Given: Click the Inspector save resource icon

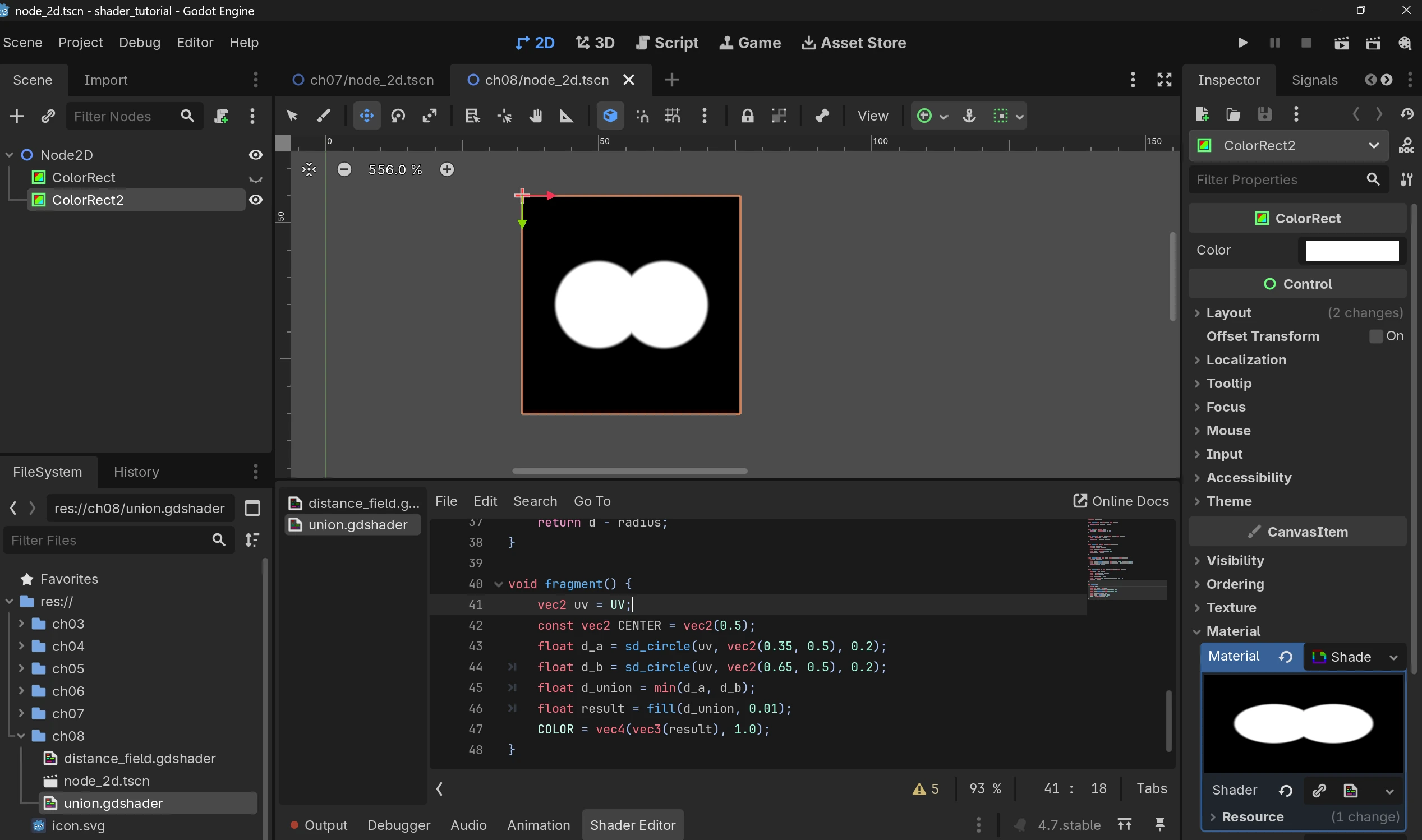Looking at the screenshot, I should point(1264,114).
